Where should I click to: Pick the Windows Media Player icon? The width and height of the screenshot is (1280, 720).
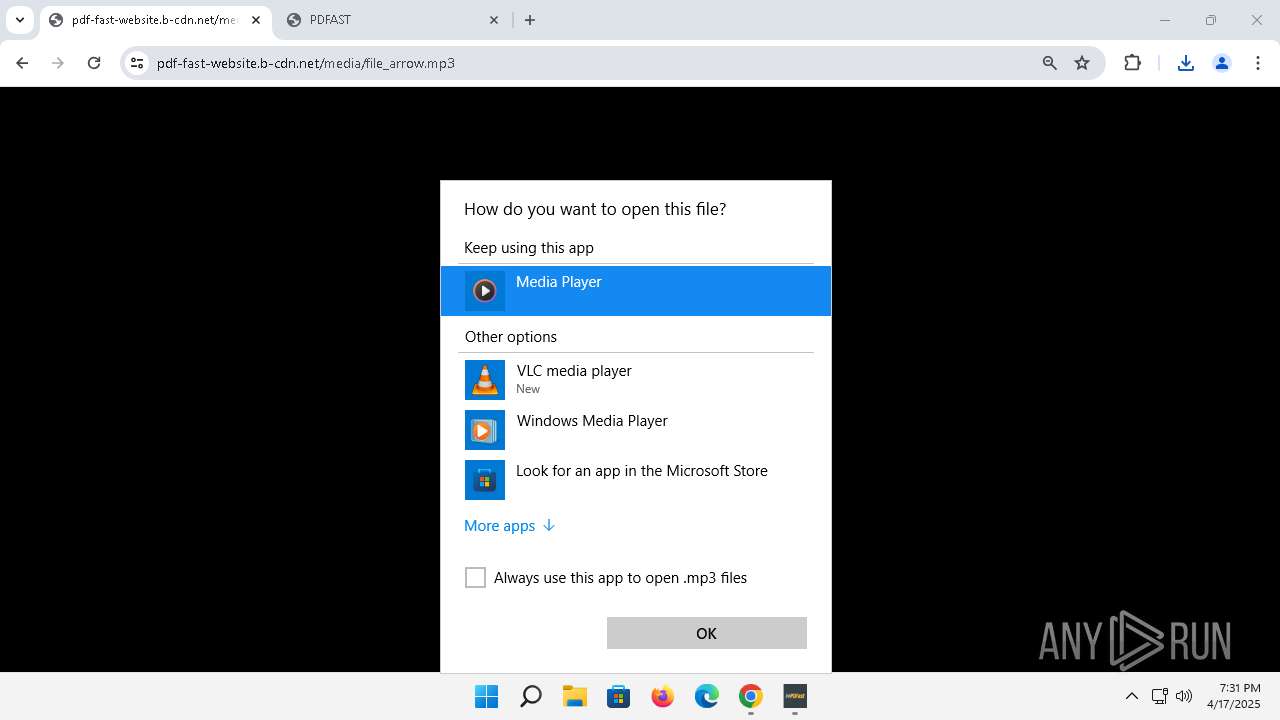point(485,430)
